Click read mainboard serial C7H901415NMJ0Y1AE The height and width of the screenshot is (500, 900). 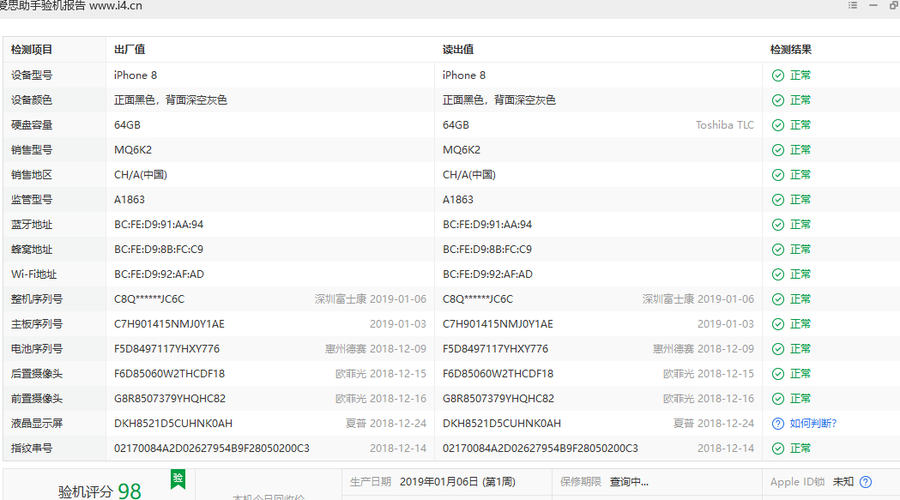click(498, 324)
